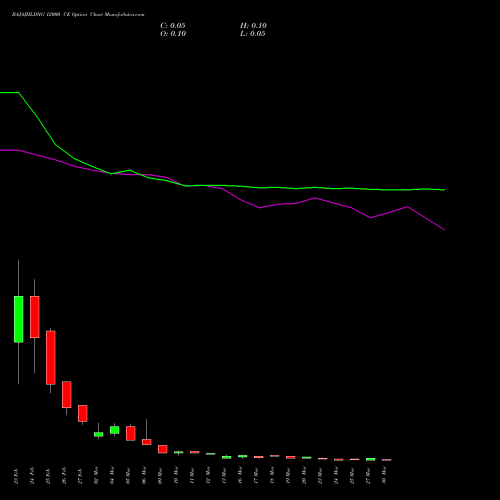This screenshot has height=500, width=500.
Task: Click the high value 'H: 0.10'
Action: point(253,26)
